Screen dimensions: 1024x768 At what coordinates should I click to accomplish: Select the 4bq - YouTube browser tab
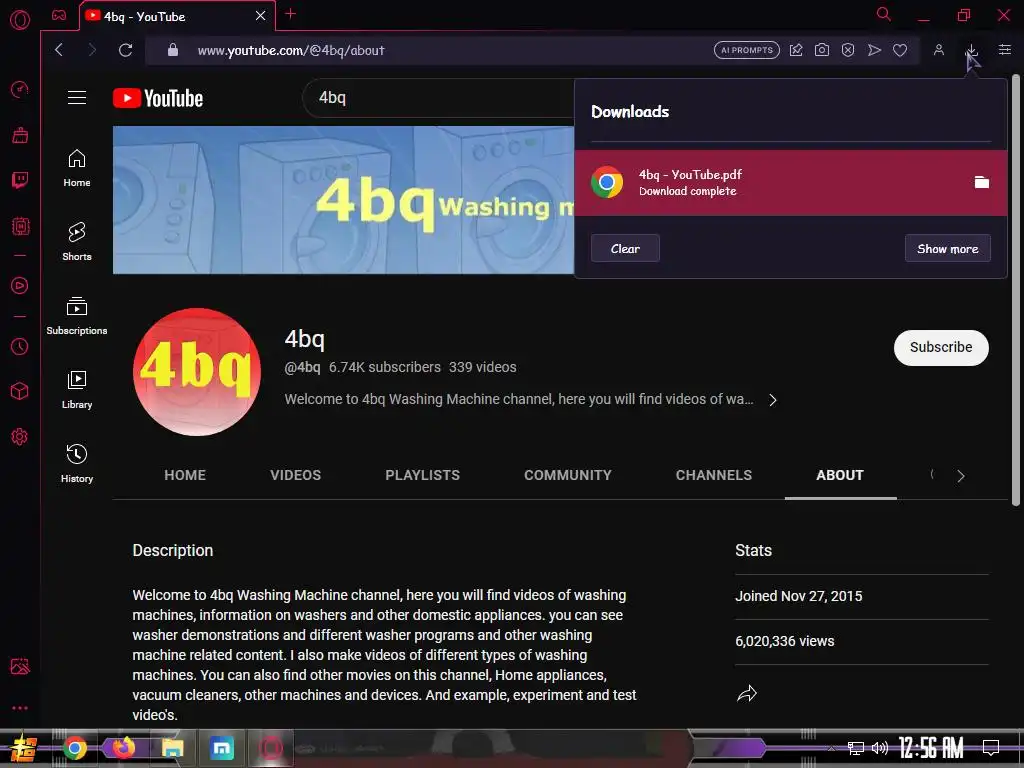(x=177, y=16)
